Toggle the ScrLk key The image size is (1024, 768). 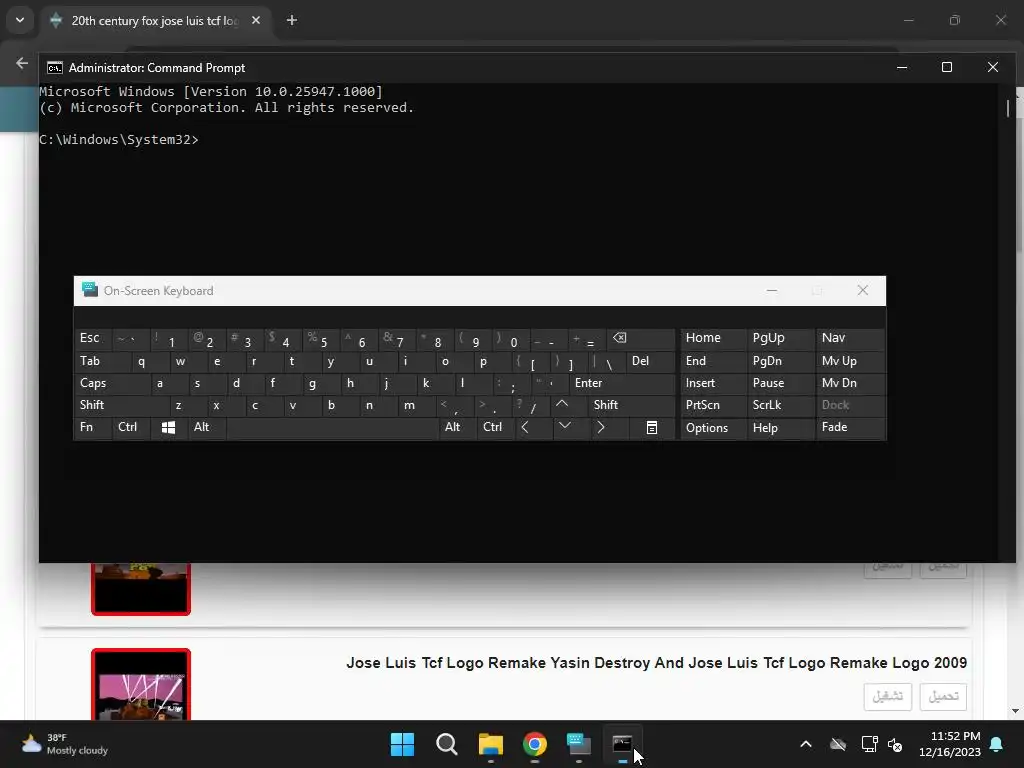tap(780, 405)
